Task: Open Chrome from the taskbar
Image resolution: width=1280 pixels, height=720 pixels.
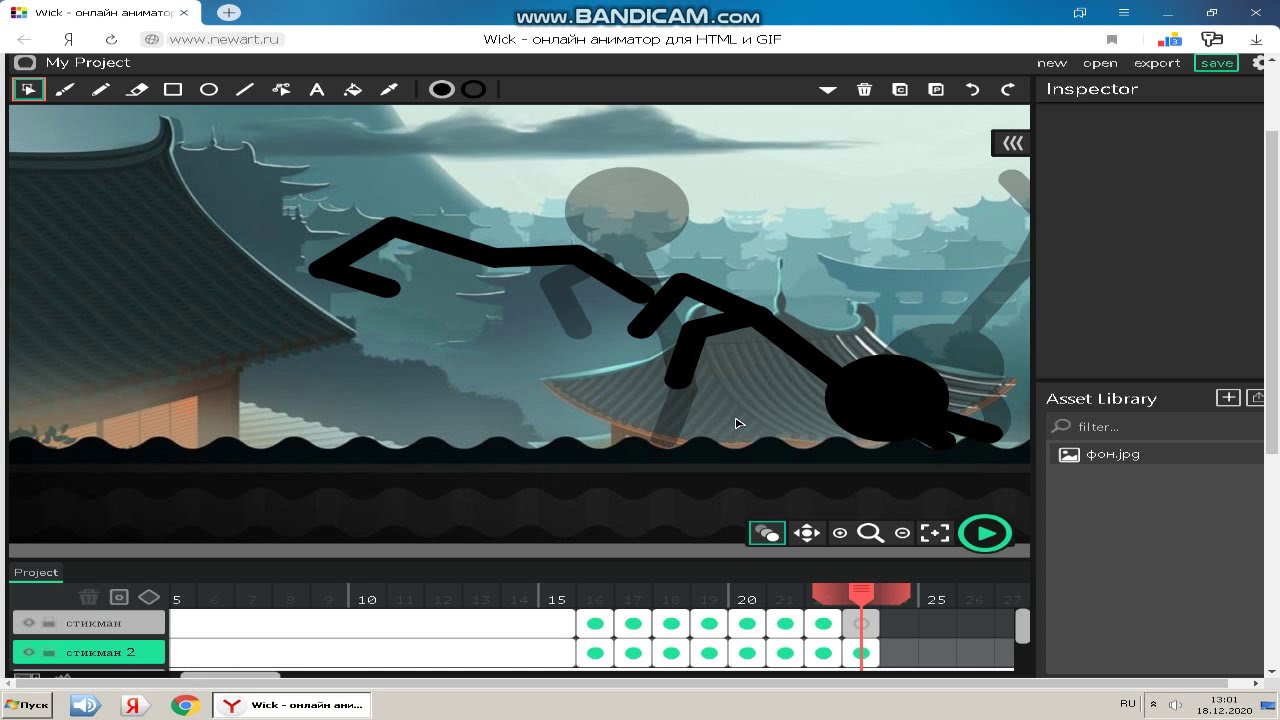Action: [x=185, y=705]
